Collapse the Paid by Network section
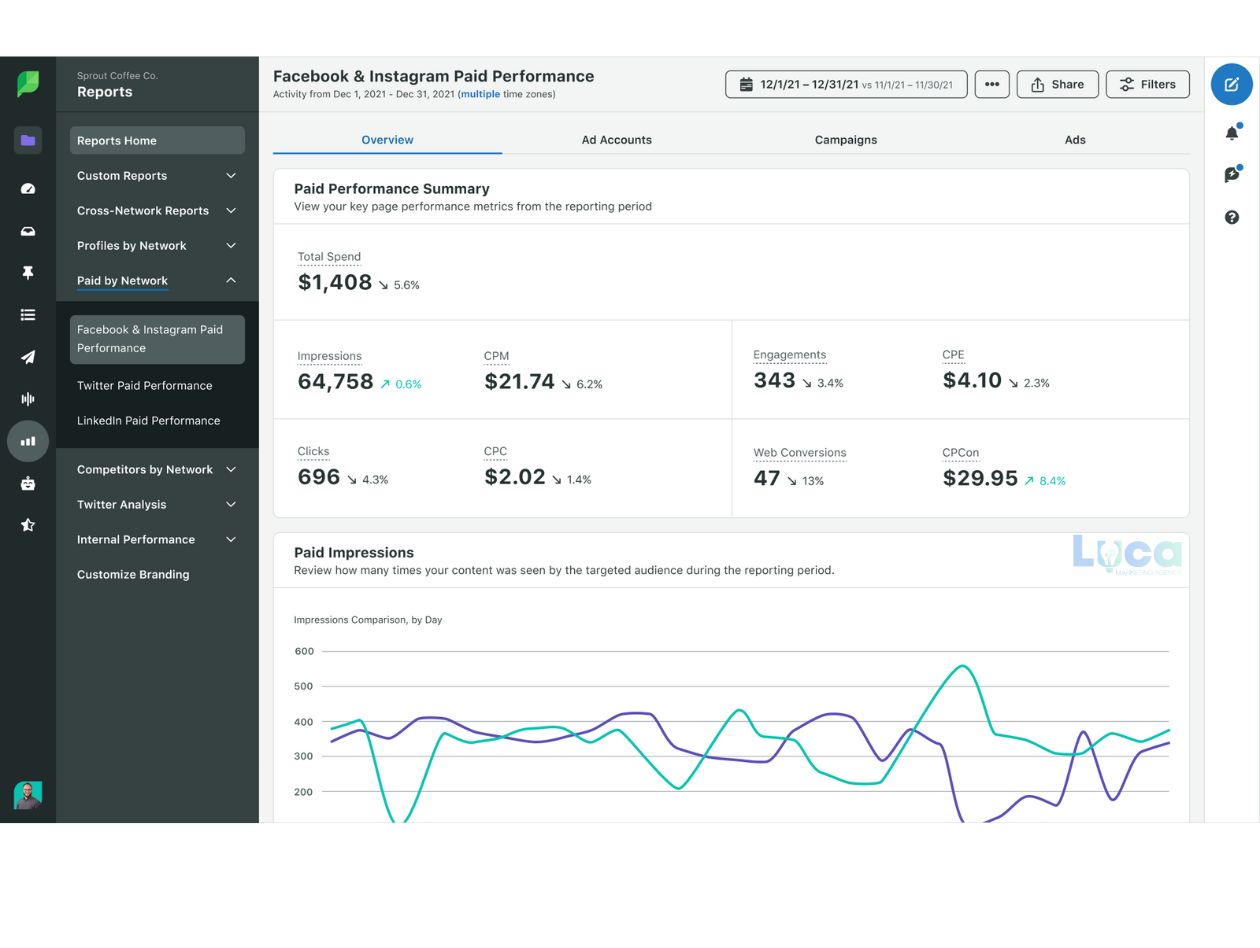 (157, 281)
